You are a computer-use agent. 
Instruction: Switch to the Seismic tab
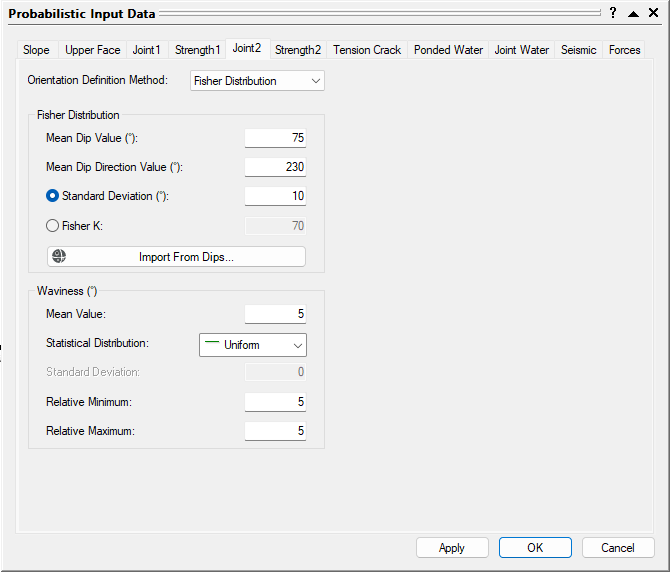pyautogui.click(x=579, y=50)
